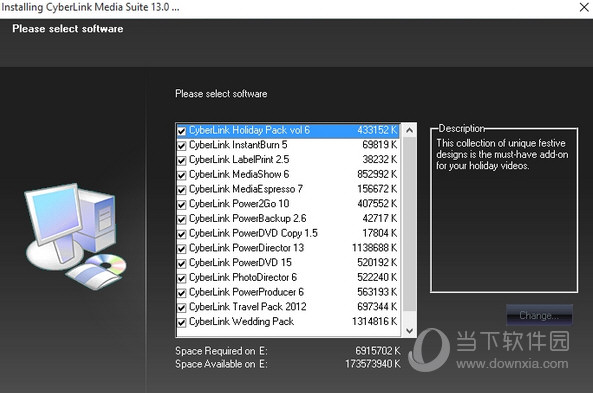Click the Description text about festive designs

click(x=502, y=154)
